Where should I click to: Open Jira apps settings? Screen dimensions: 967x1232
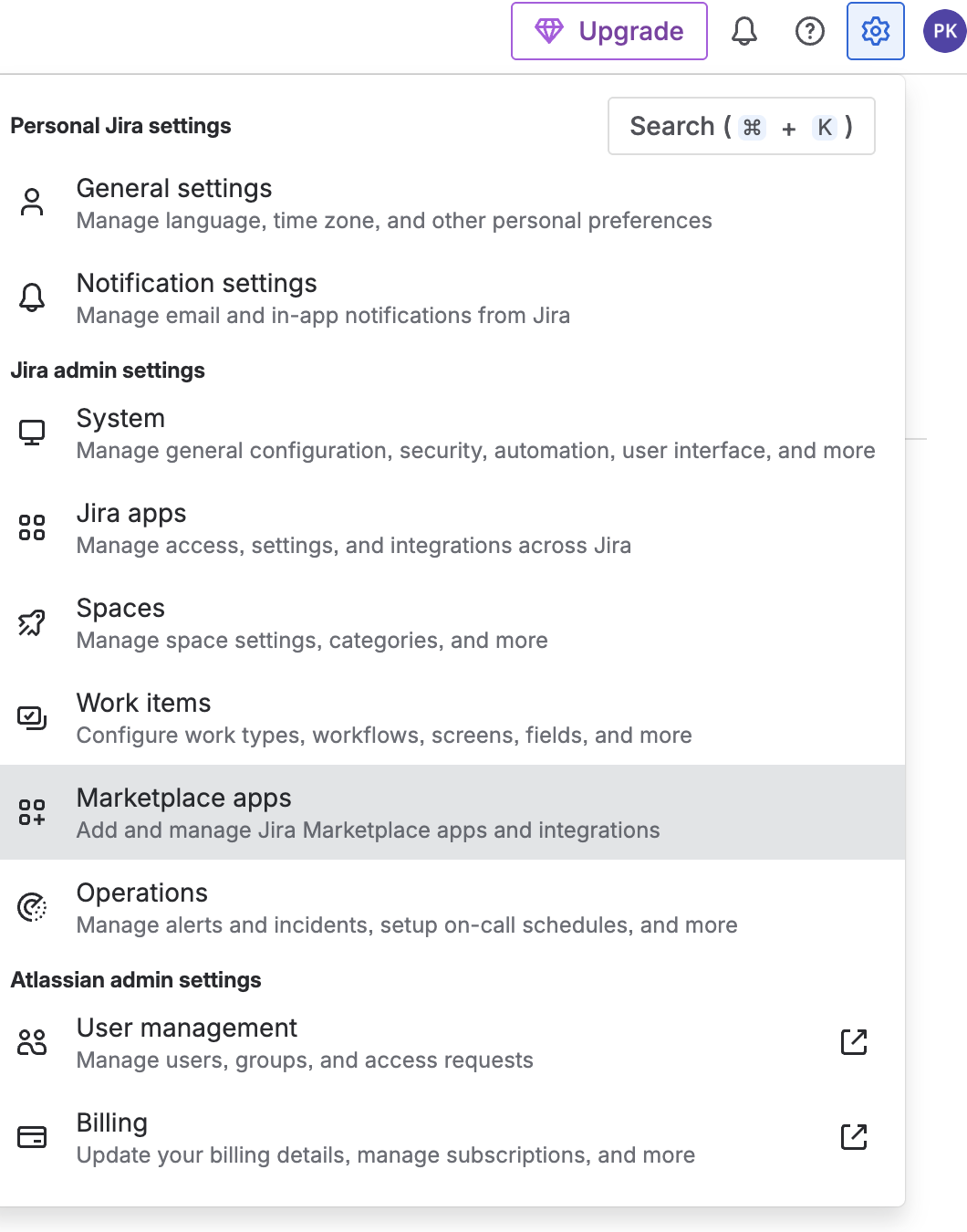(x=452, y=527)
